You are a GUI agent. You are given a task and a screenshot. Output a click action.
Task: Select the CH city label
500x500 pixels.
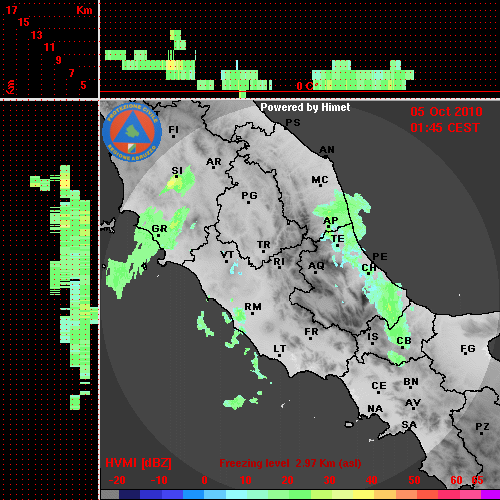tap(369, 268)
